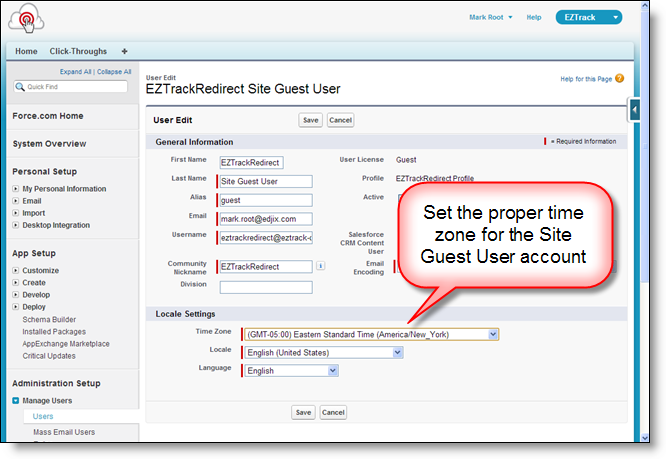Image resolution: width=666 pixels, height=459 pixels.
Task: Expand the Customize tree arrow
Action: [x=16, y=271]
